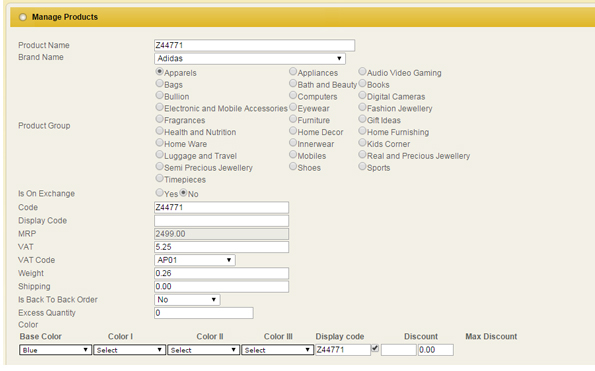Click the Manage Products header bullet icon
The width and height of the screenshot is (595, 371).
tap(23, 17)
